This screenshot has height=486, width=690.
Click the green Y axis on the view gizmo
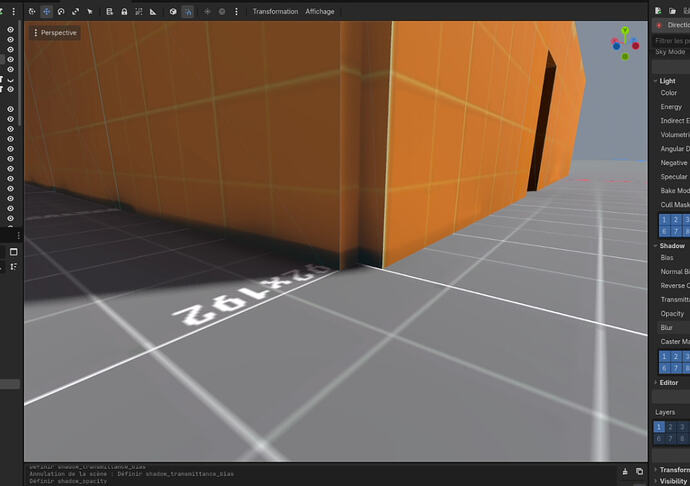coord(624,30)
